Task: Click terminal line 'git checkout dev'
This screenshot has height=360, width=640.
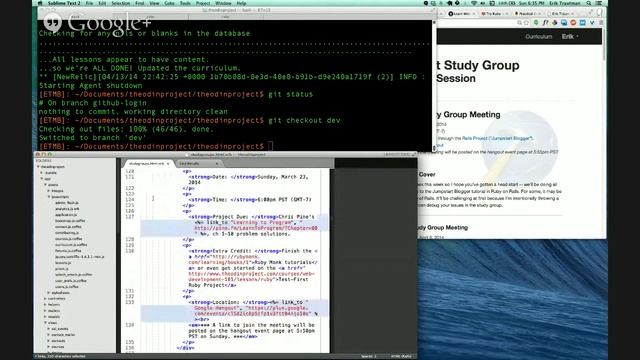Action: [x=304, y=120]
